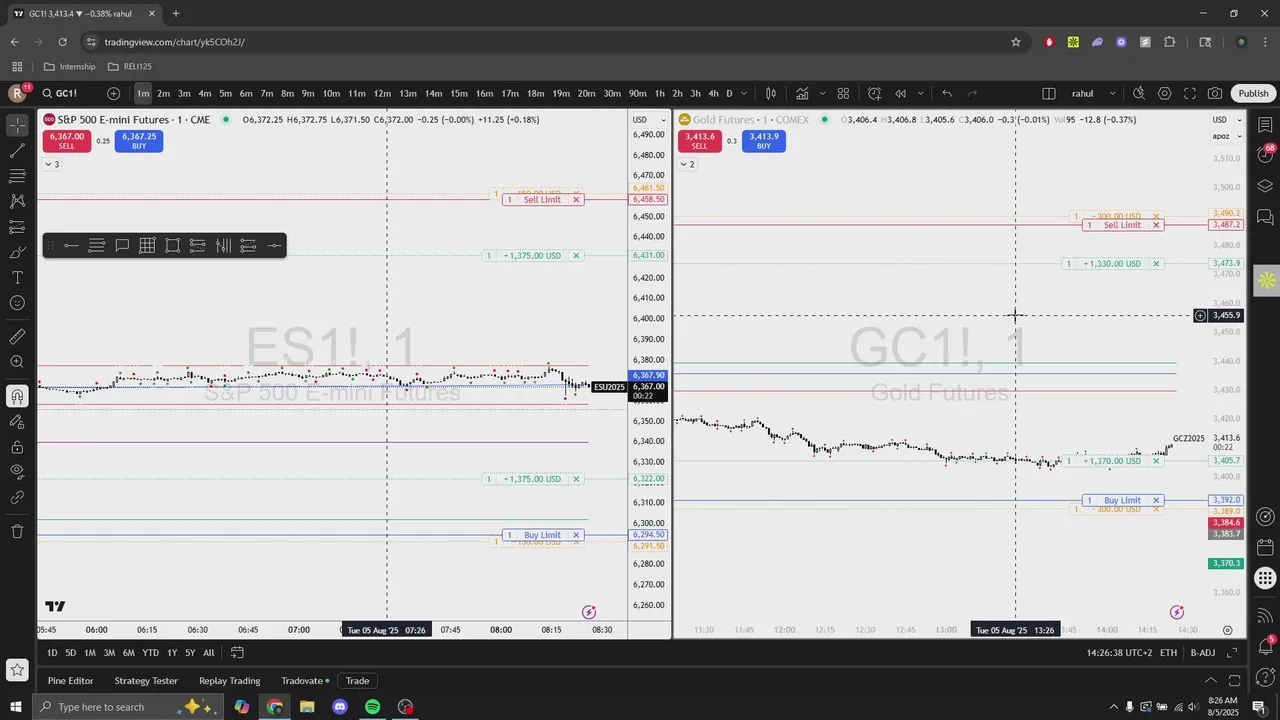The height and width of the screenshot is (720, 1280).
Task: Select the D daily interval
Action: (x=729, y=93)
